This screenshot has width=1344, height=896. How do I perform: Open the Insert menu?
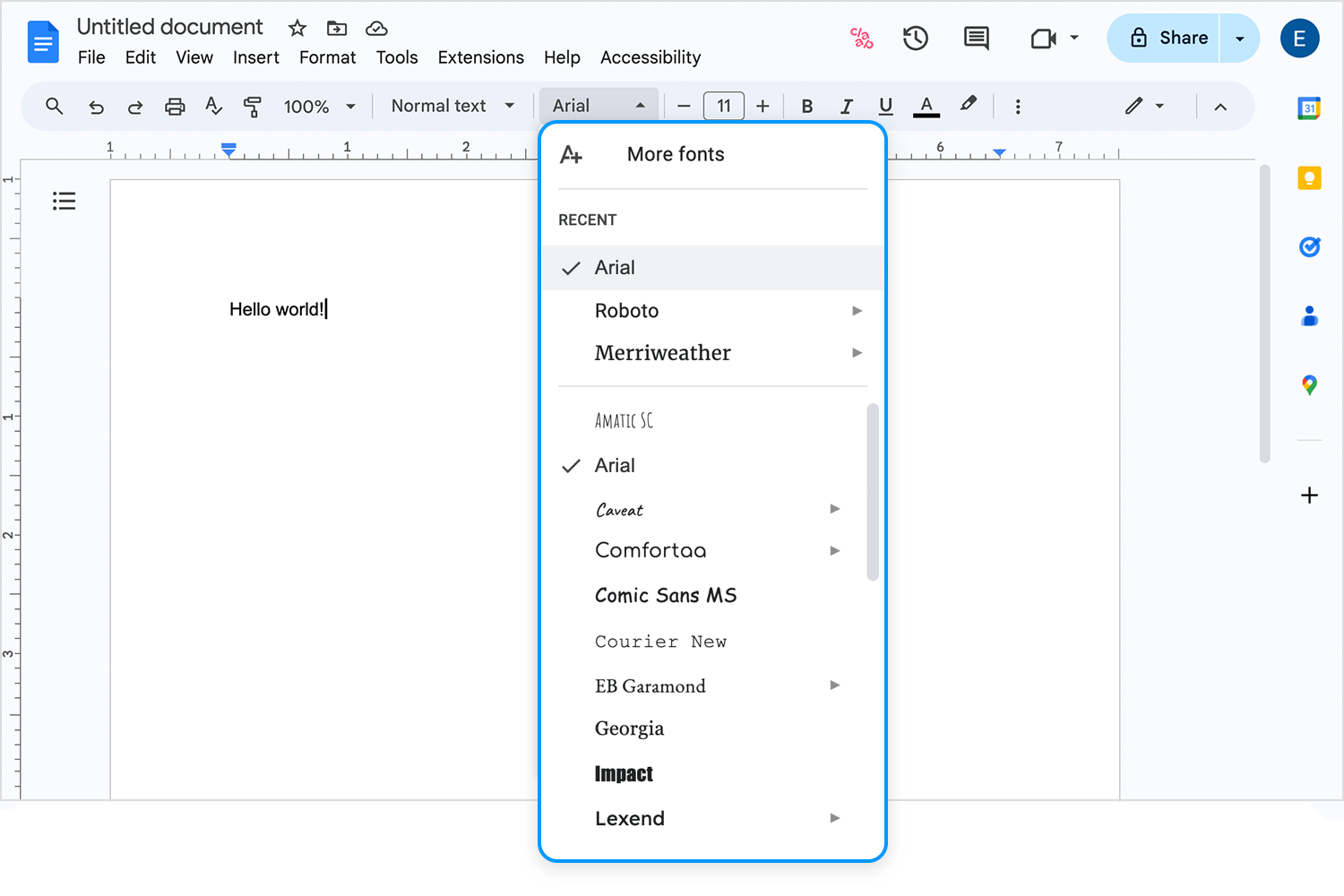(x=256, y=57)
